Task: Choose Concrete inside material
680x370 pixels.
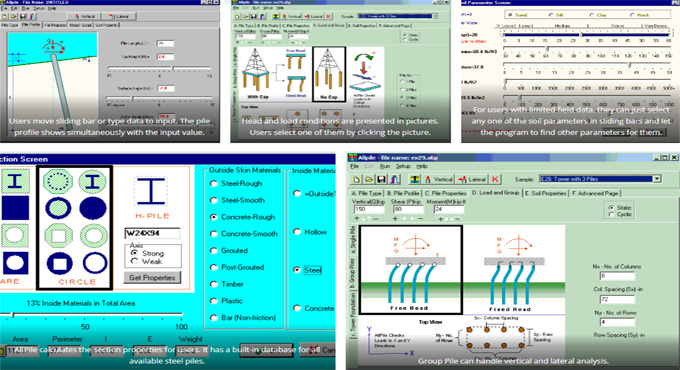Action: click(x=314, y=308)
